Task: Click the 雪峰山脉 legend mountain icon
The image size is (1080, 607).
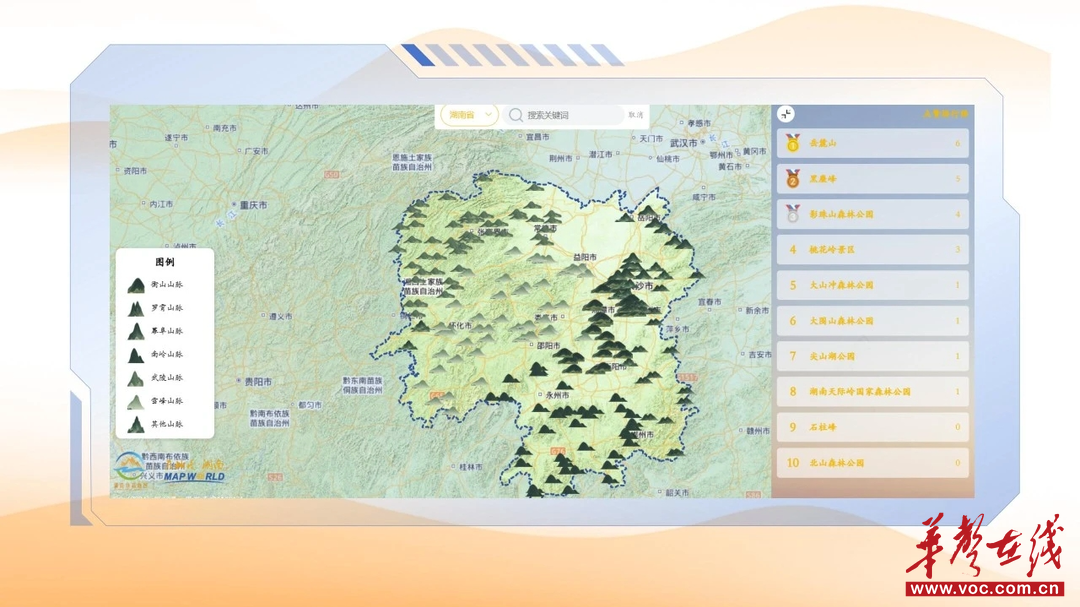Action: (136, 401)
